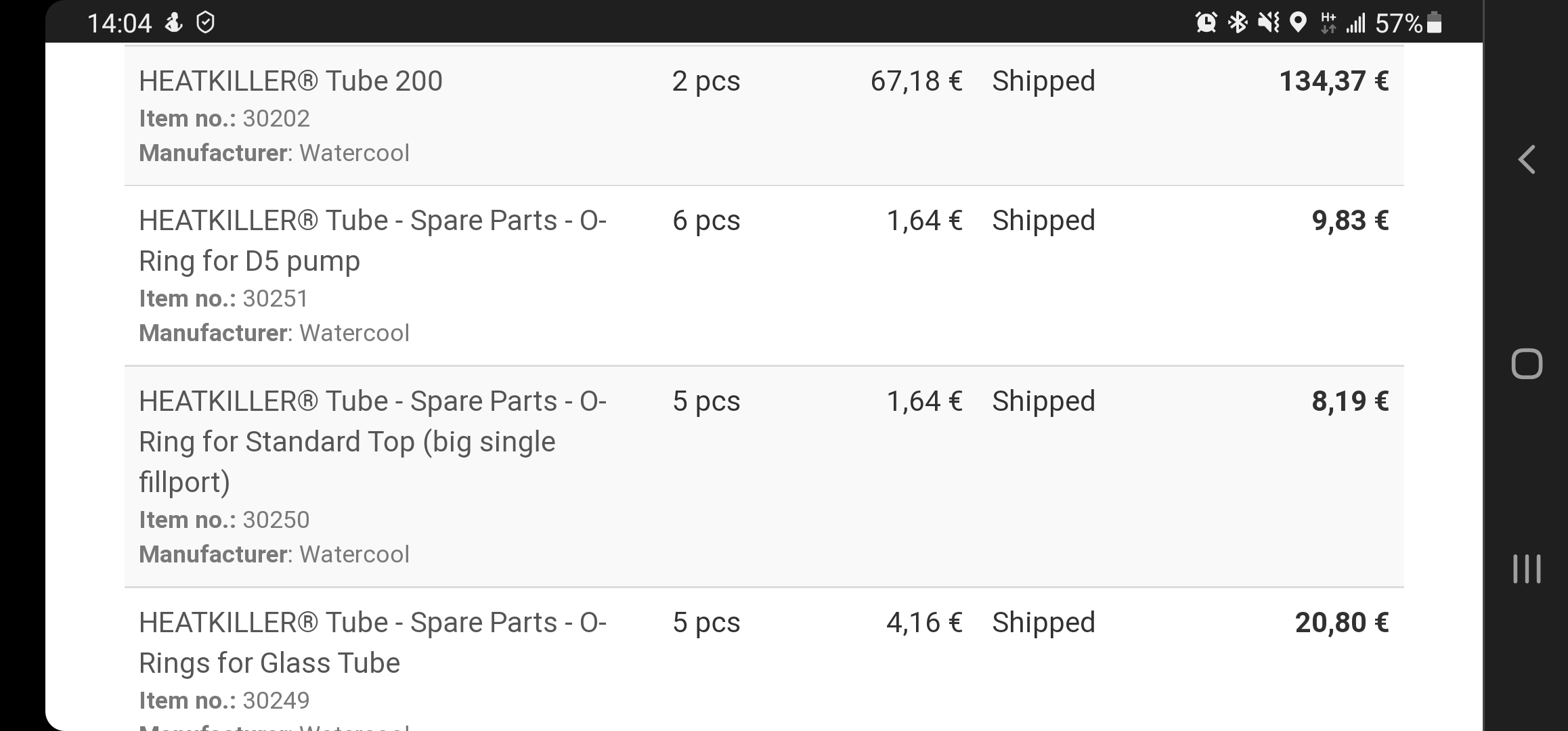Tap the shield security icon in status bar
Viewport: 1568px width, 731px height.
205,23
